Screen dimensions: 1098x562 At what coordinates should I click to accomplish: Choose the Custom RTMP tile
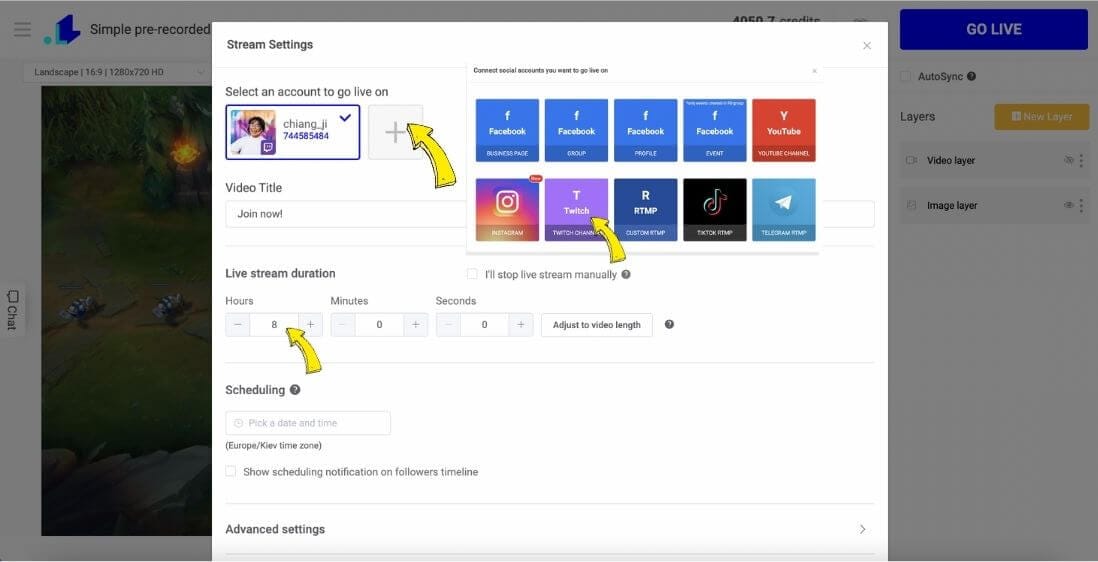click(646, 210)
